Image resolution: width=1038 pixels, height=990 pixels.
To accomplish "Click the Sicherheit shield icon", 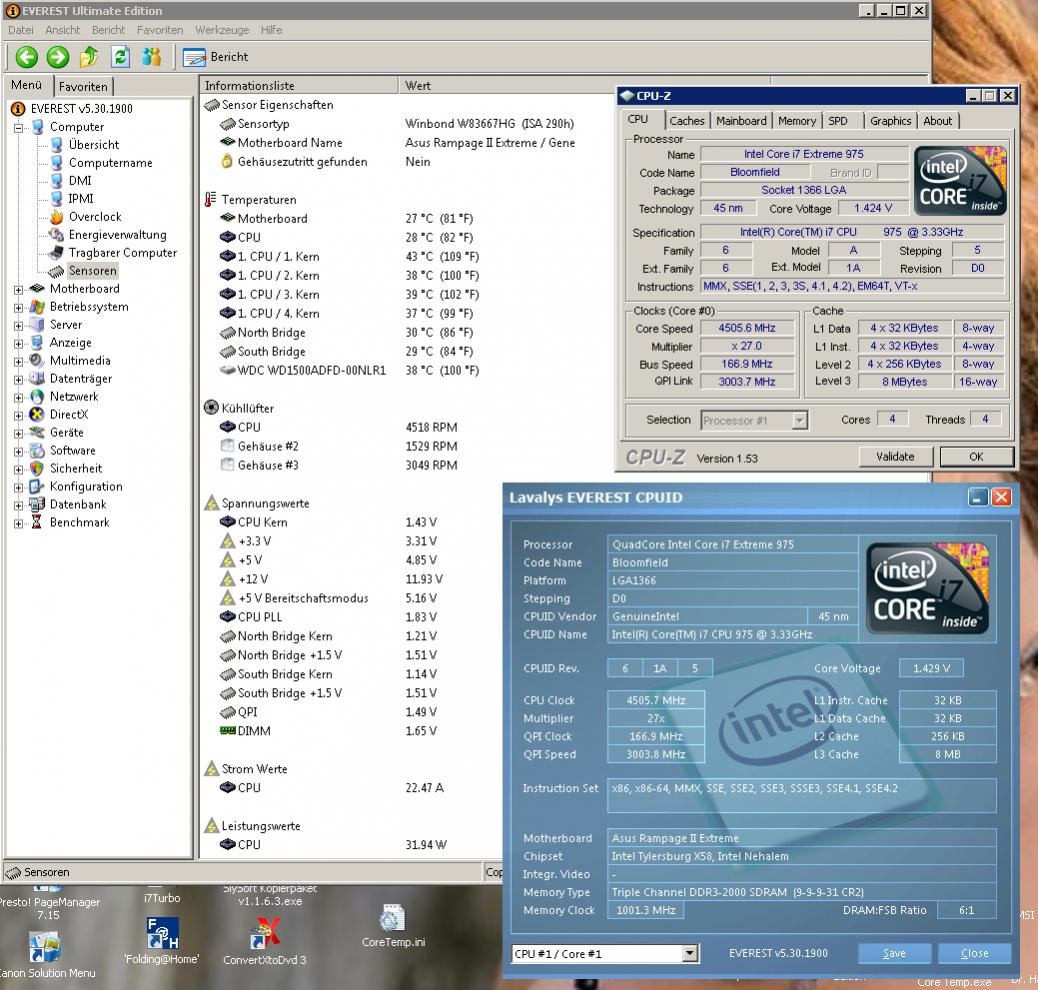I will point(37,468).
